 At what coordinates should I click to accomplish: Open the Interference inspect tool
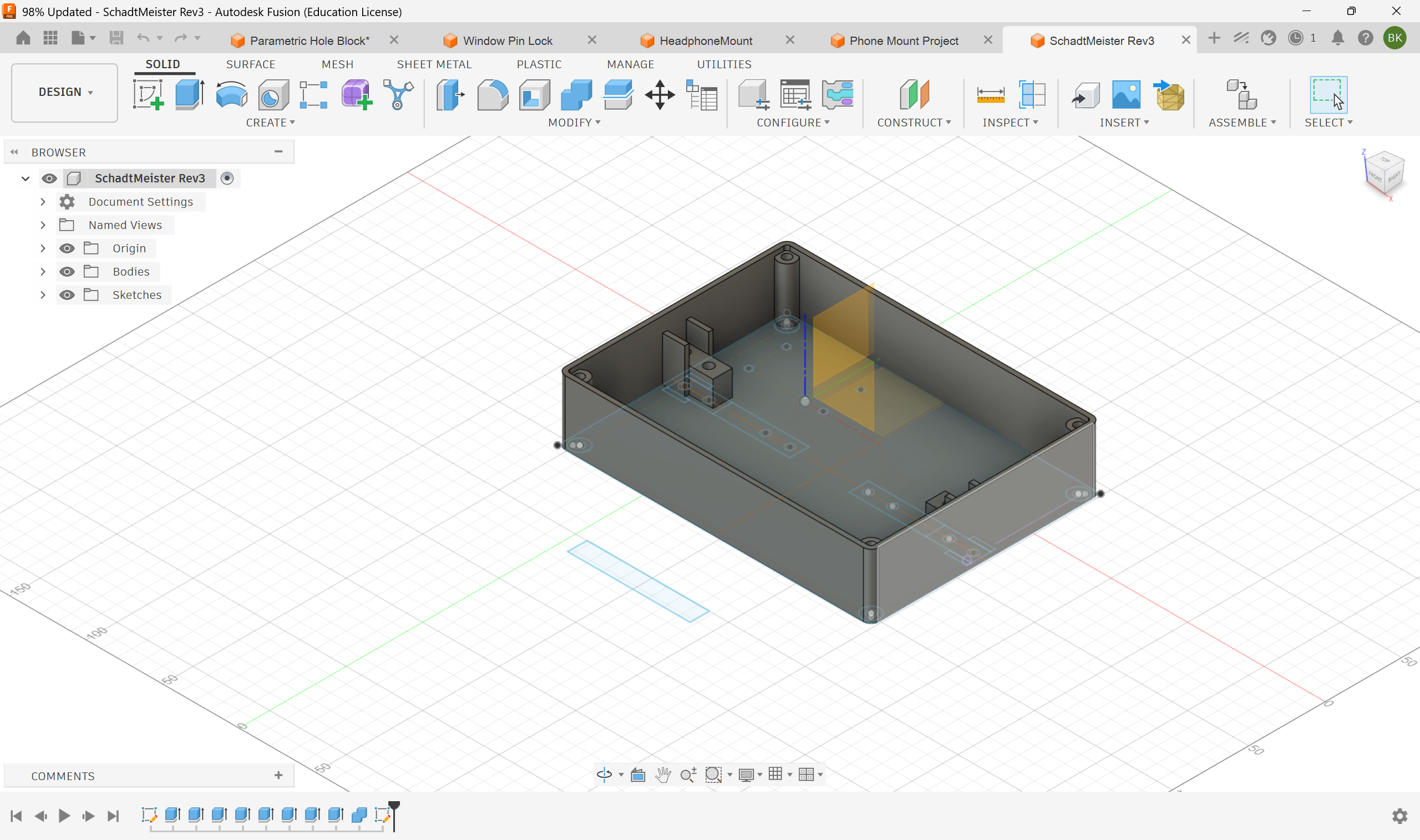point(1032,94)
